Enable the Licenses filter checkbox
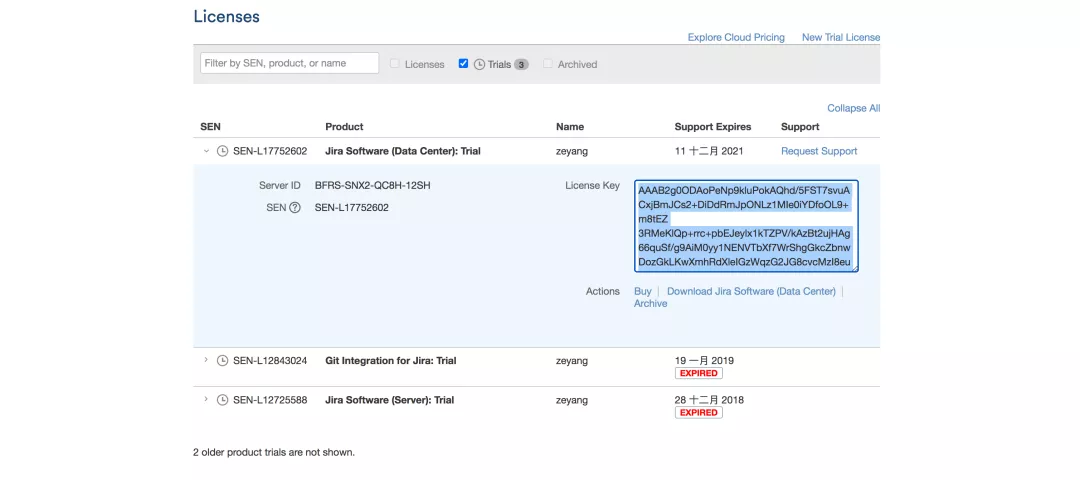 click(395, 63)
